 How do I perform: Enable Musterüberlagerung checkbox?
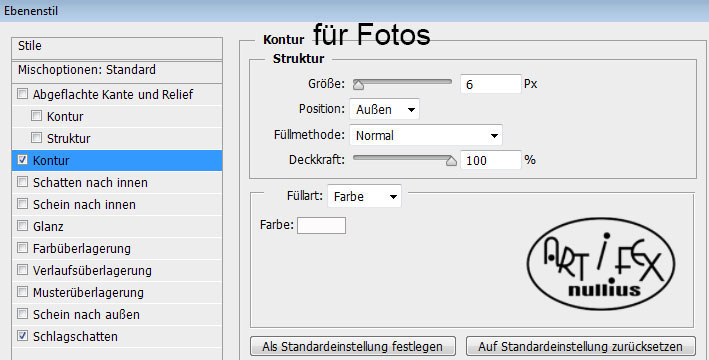pos(22,292)
